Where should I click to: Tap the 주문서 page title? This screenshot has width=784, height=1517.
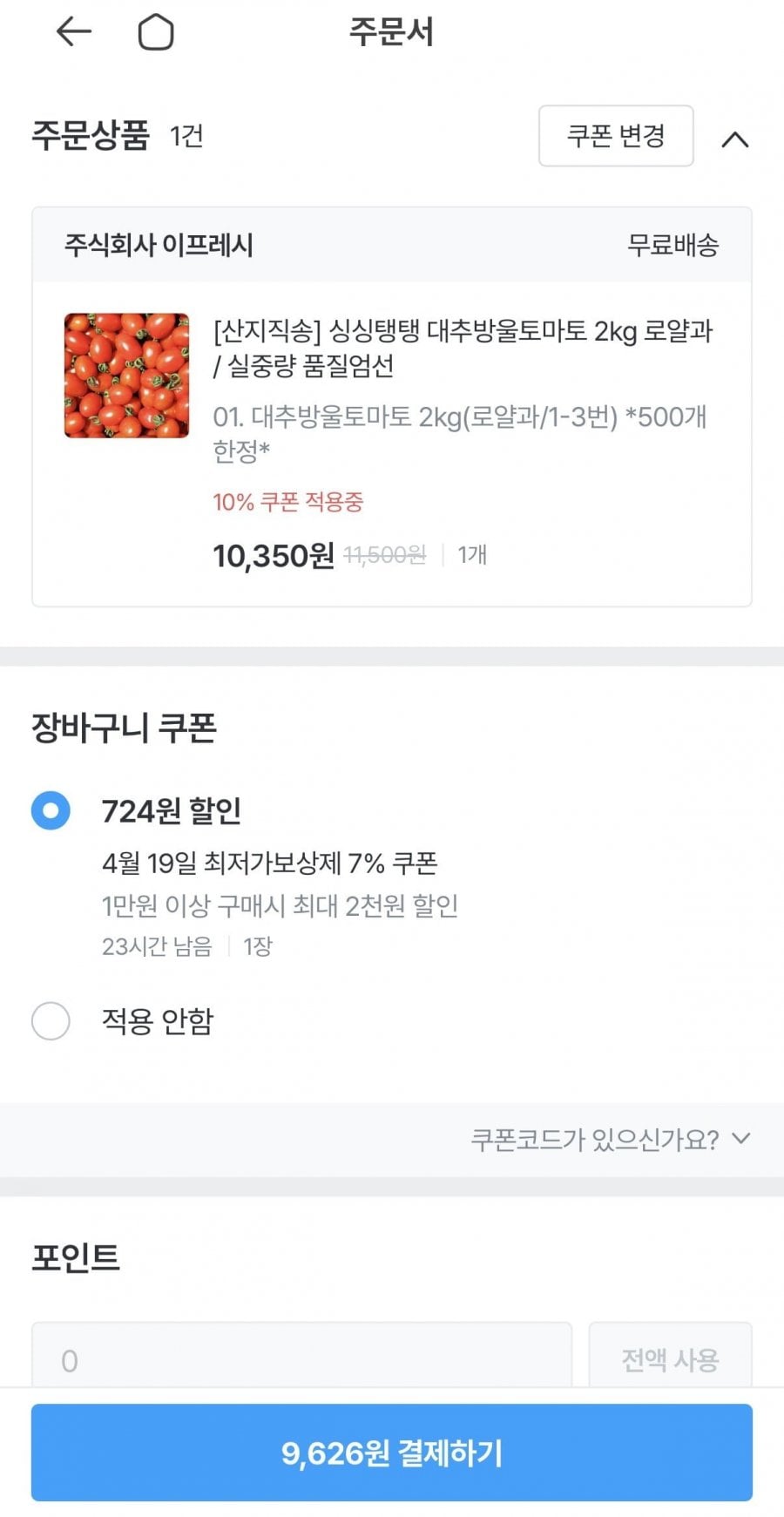click(391, 32)
